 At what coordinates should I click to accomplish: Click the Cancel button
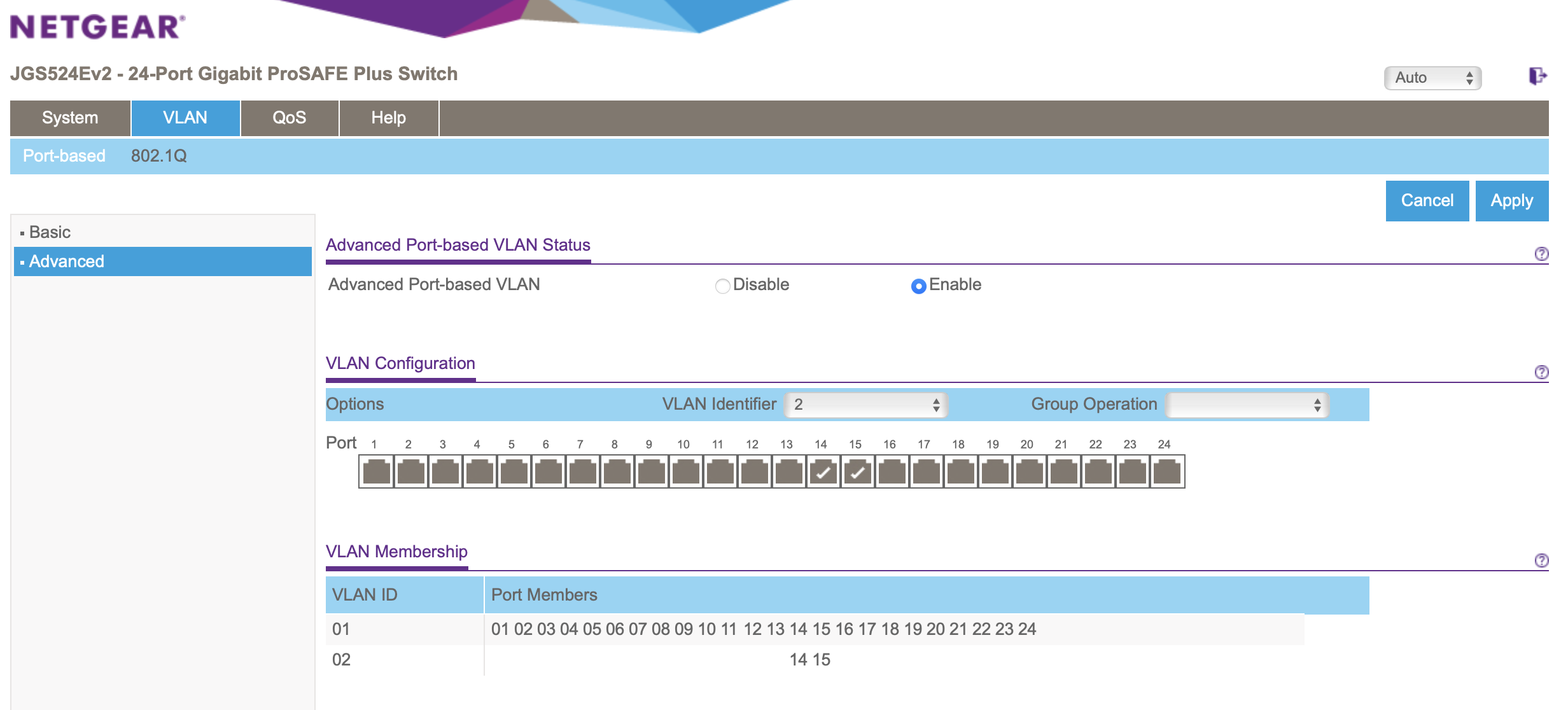coord(1427,201)
